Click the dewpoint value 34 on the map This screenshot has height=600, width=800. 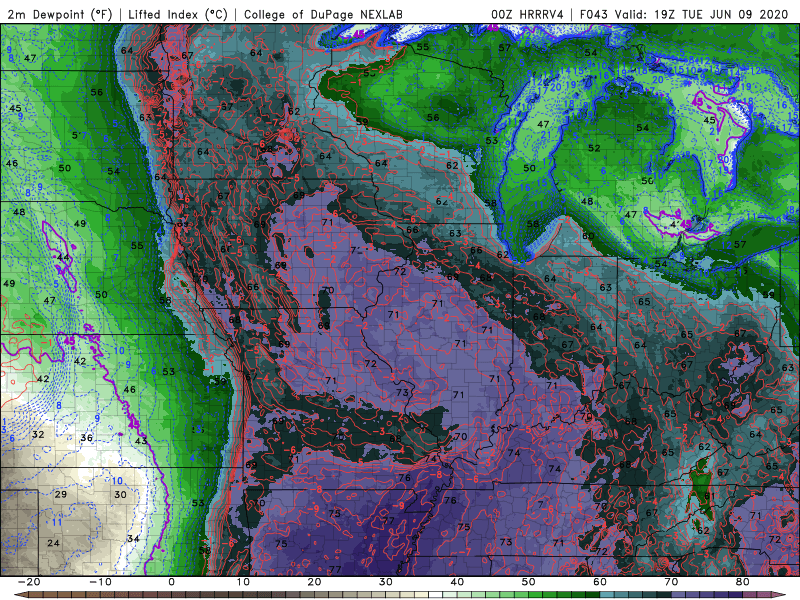point(133,539)
